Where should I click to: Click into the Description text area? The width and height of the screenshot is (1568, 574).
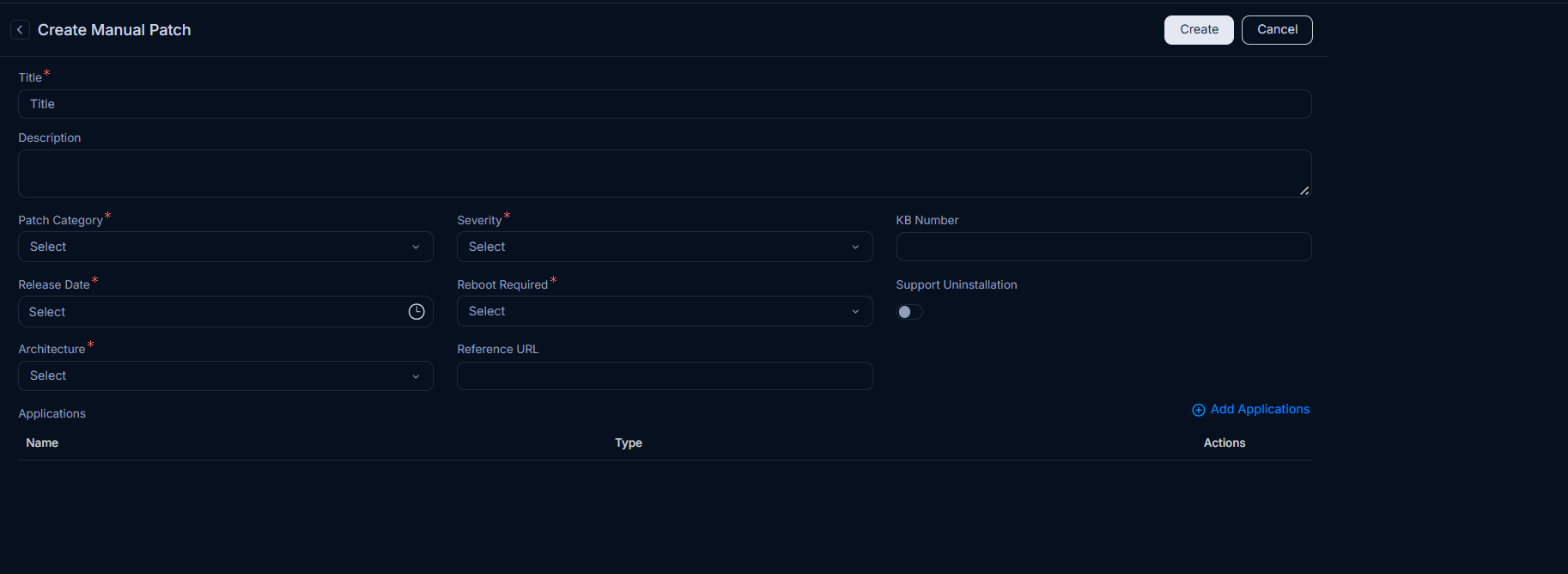[665, 174]
